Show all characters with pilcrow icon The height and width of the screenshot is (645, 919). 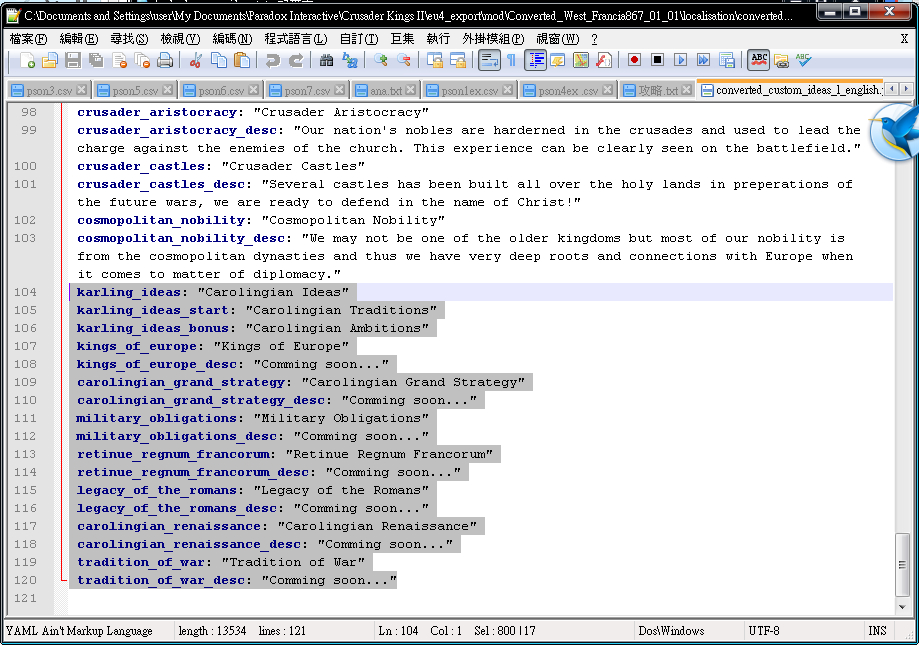coord(511,60)
